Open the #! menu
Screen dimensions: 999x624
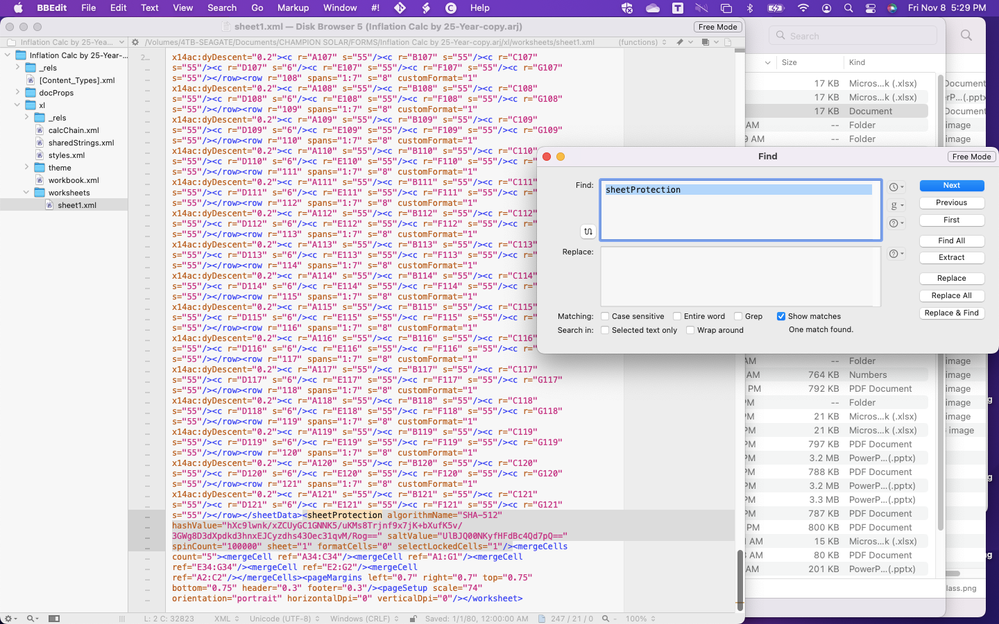375,8
